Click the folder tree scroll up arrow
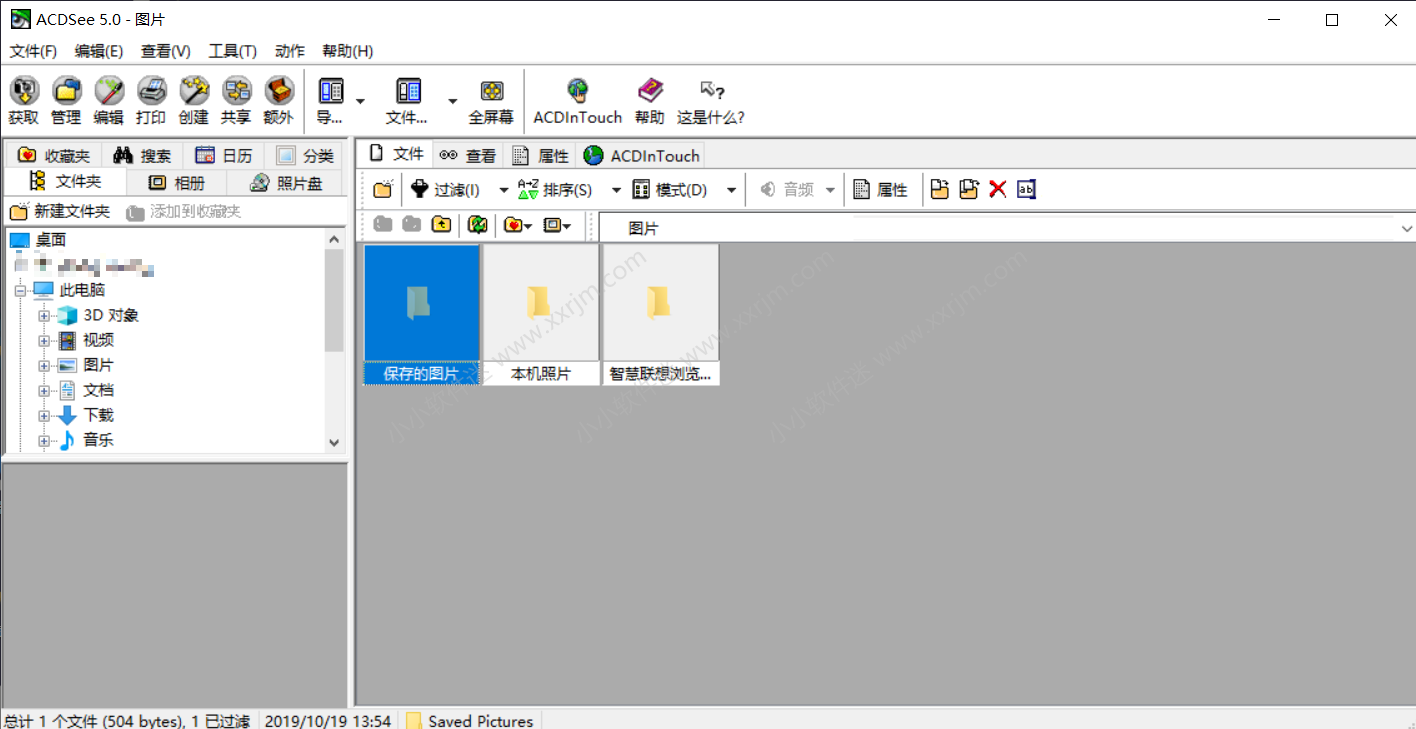Viewport: 1416px width, 729px height. (334, 239)
